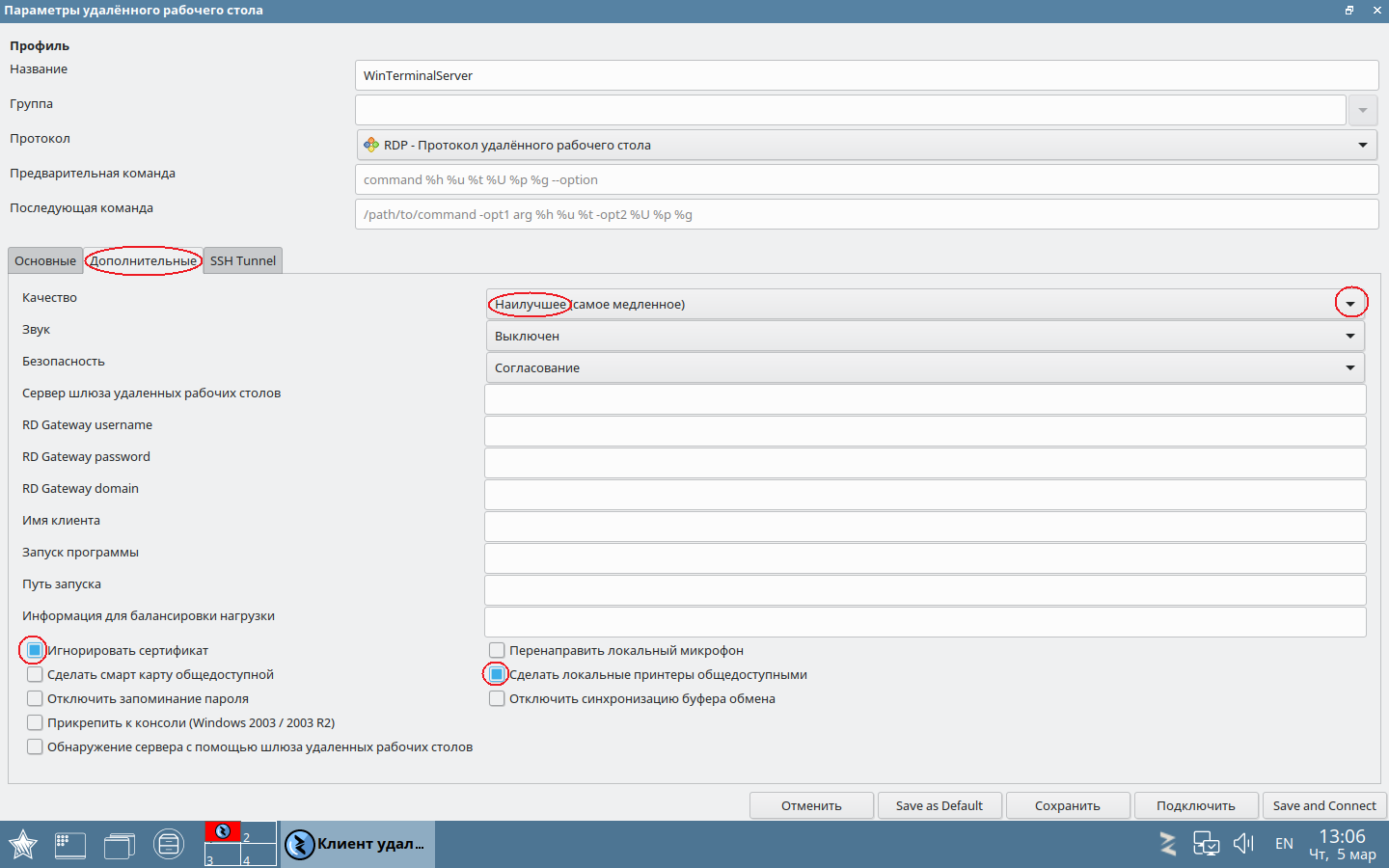Screen dimensions: 1389x868
Task: Click the Сохранить button
Action: (1068, 805)
